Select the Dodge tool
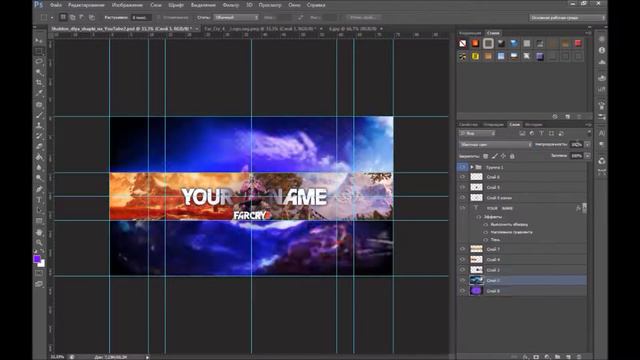 pos(39,178)
